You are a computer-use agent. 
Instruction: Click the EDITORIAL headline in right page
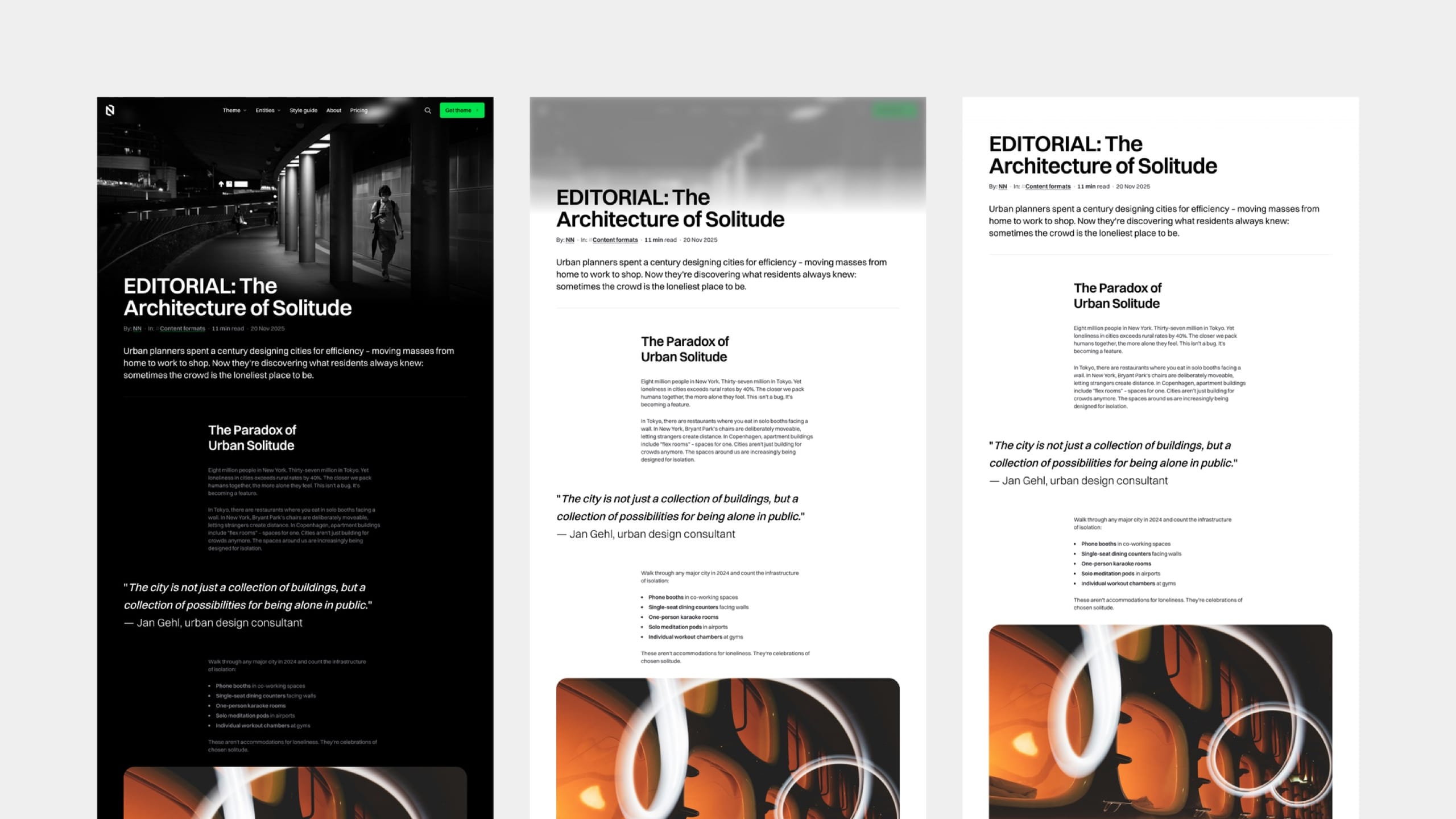1103,155
